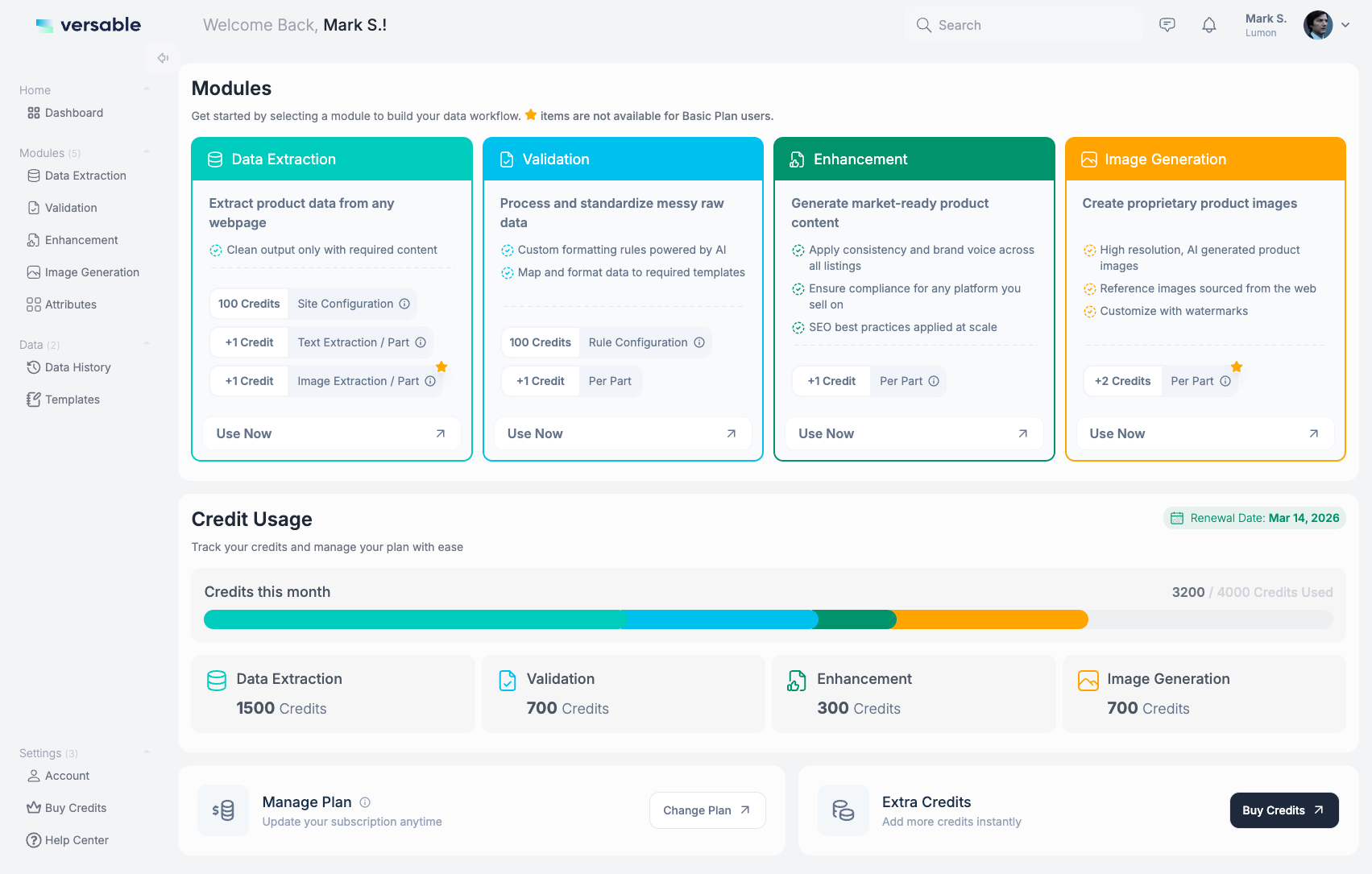Open the chat messages icon

[1167, 25]
